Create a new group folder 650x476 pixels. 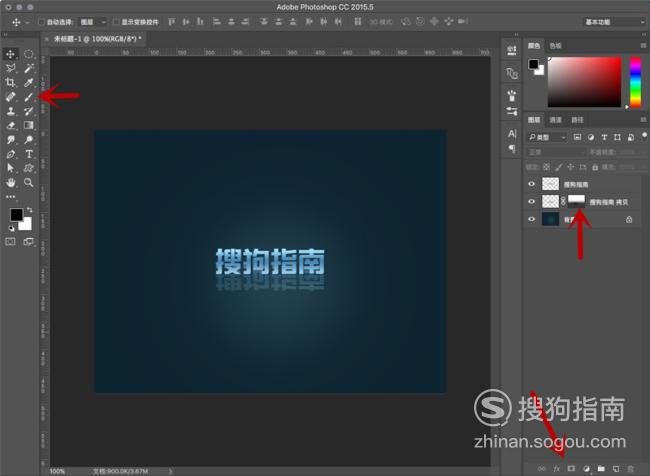coord(601,469)
